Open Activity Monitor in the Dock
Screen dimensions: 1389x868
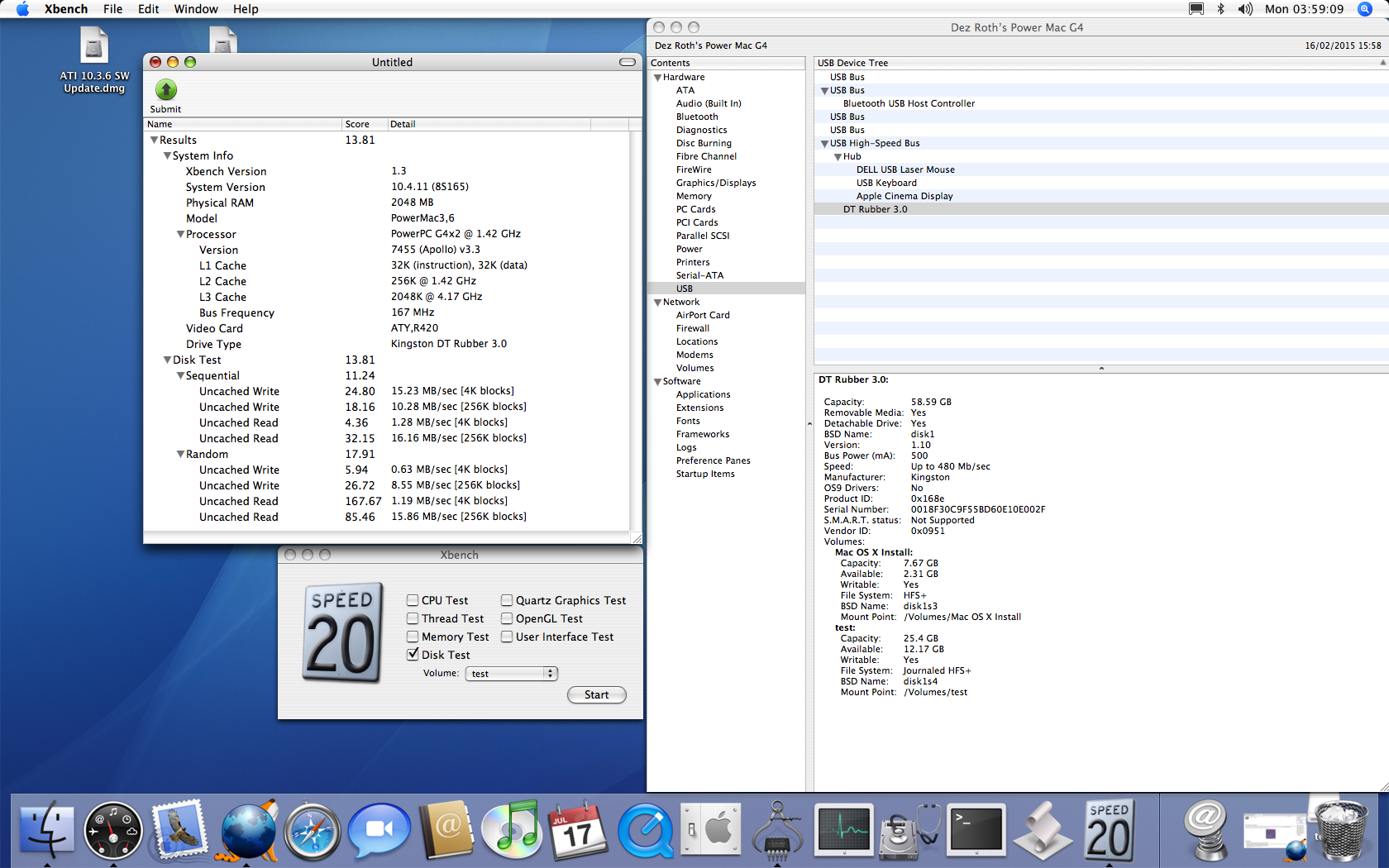tap(843, 829)
